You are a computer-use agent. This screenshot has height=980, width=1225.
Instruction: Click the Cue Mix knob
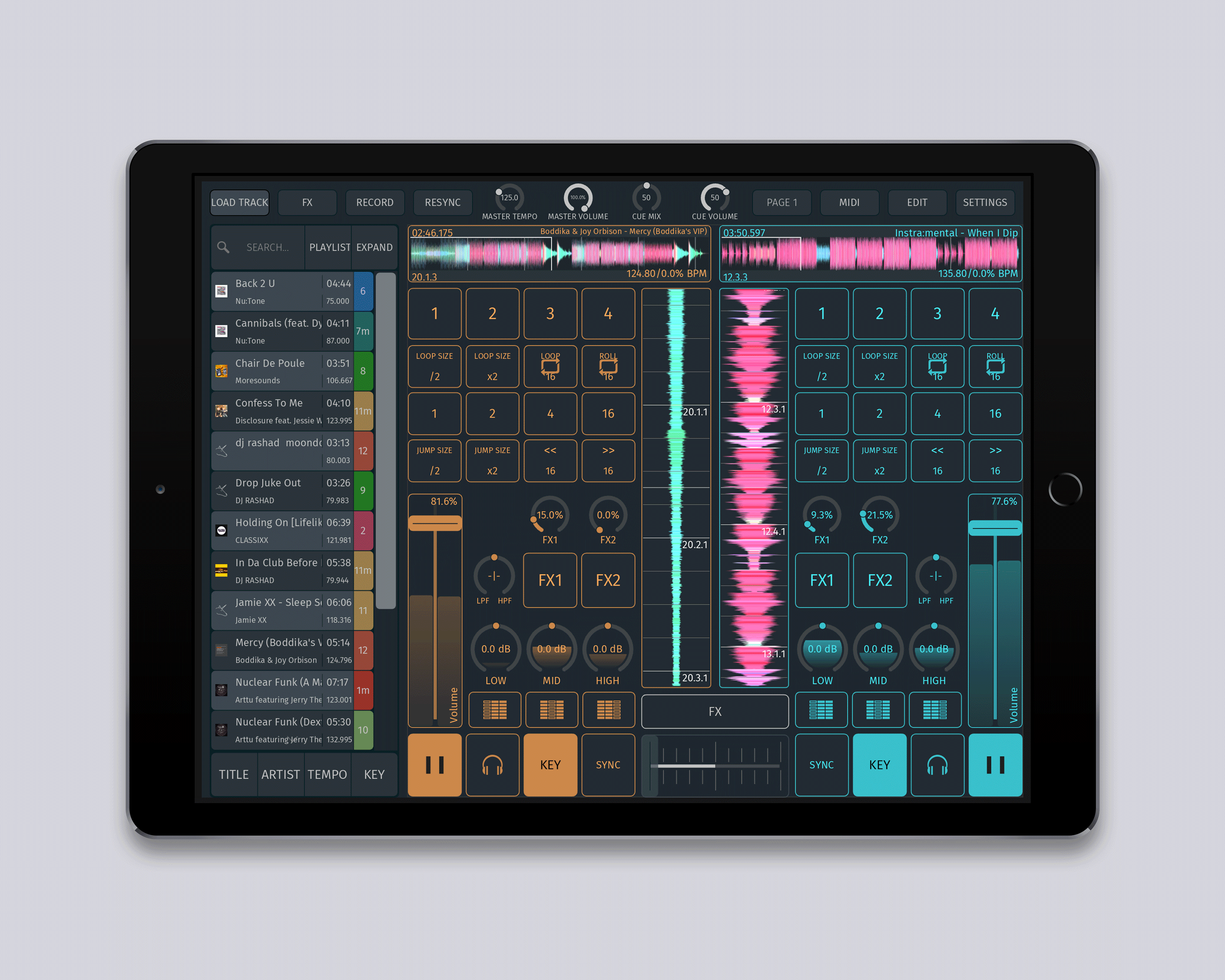click(x=646, y=198)
